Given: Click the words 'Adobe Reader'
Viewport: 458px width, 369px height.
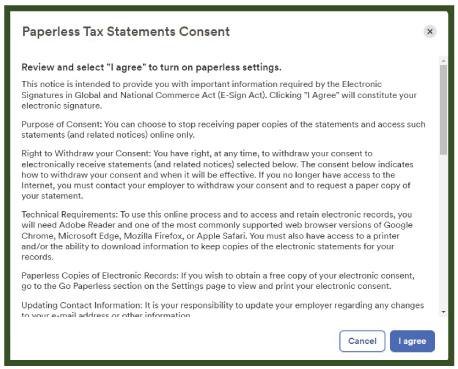Looking at the screenshot, I should 87,225.
